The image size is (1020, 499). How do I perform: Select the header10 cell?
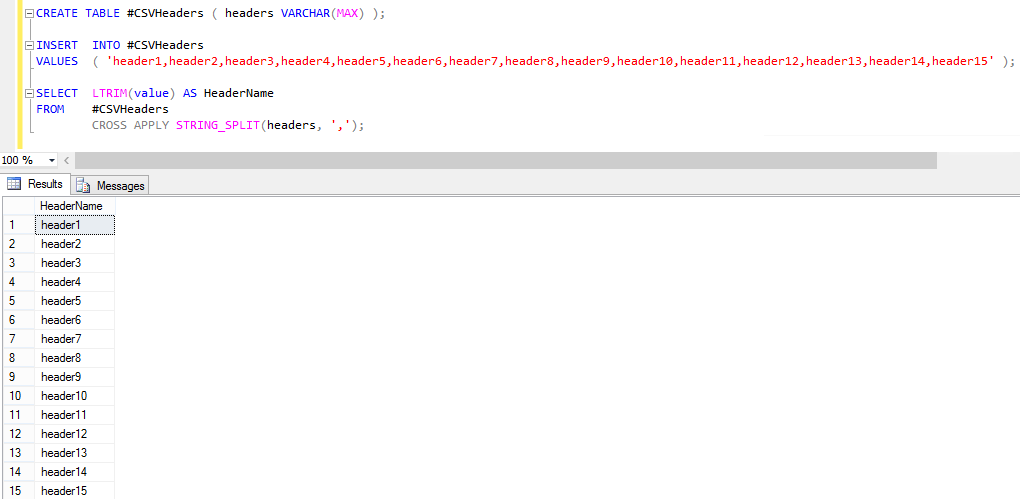click(x=74, y=396)
